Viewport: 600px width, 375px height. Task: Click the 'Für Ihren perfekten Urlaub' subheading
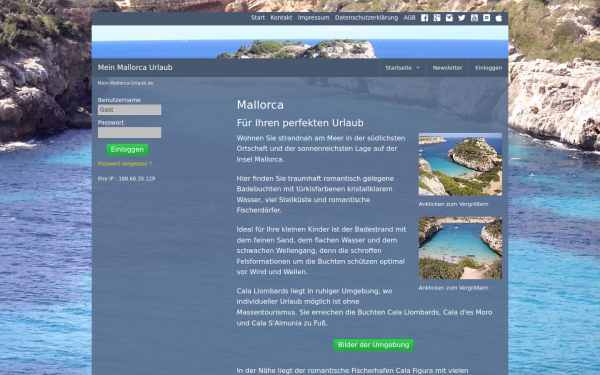300,123
